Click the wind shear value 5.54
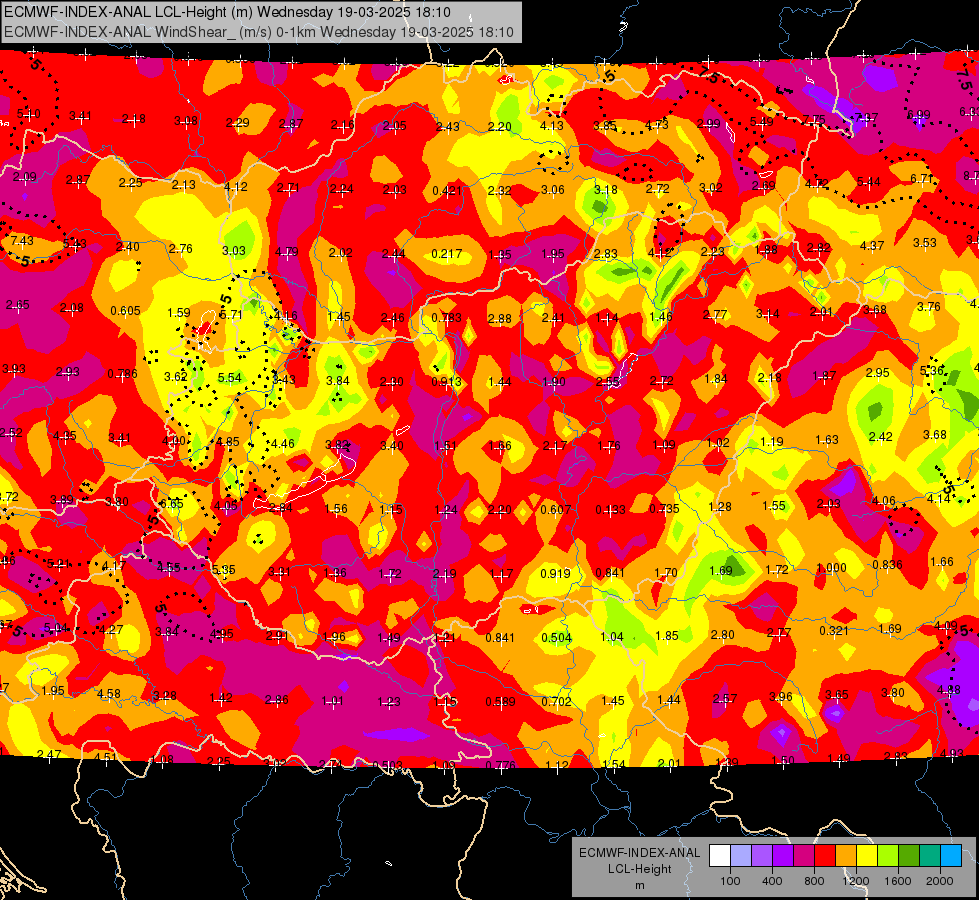This screenshot has width=979, height=900. pyautogui.click(x=230, y=377)
